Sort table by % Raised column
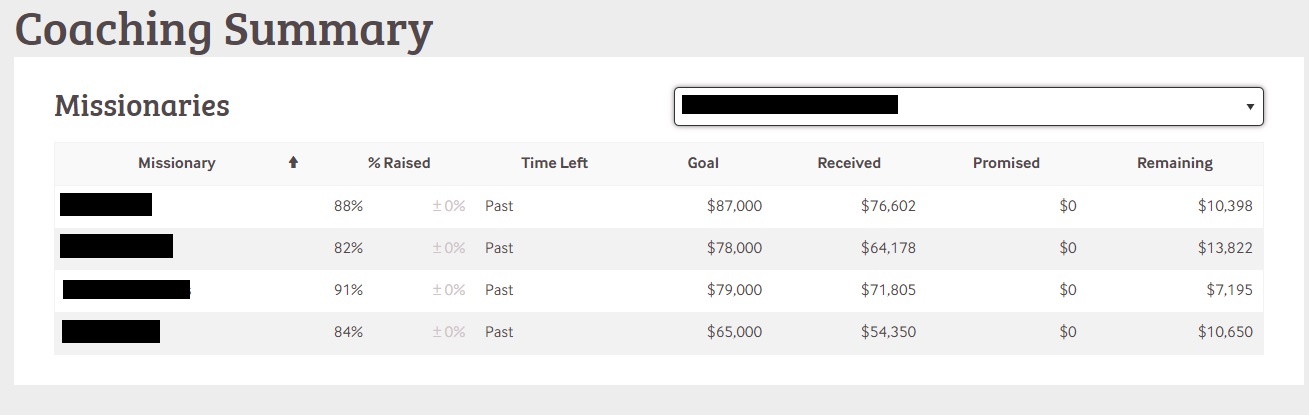 click(399, 163)
